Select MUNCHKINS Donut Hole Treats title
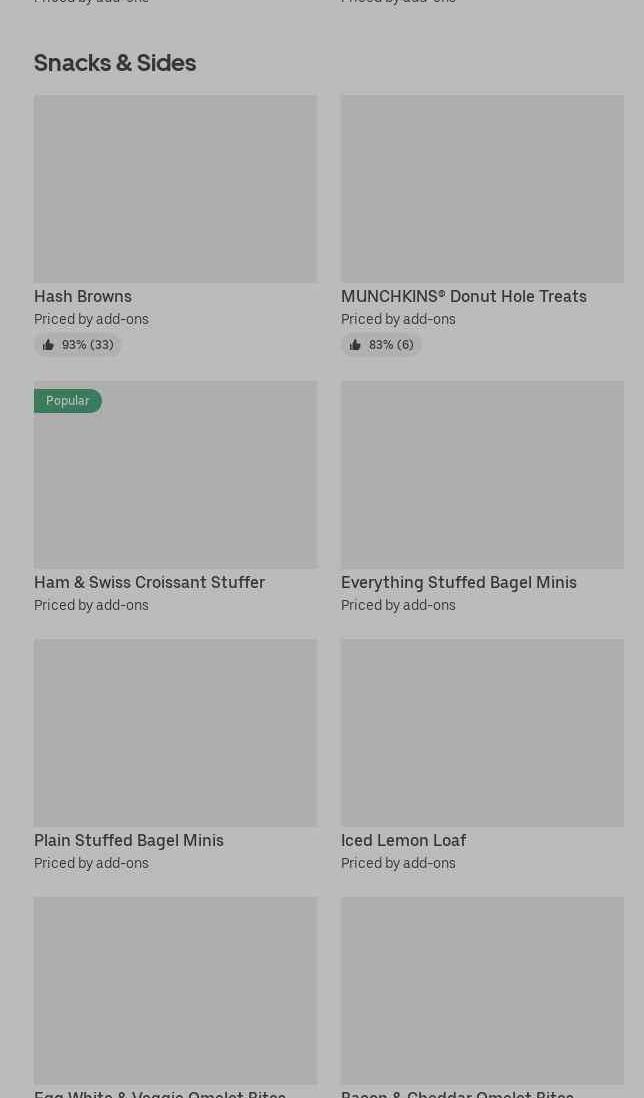Screen dimensions: 644x1098 click(x=463, y=296)
